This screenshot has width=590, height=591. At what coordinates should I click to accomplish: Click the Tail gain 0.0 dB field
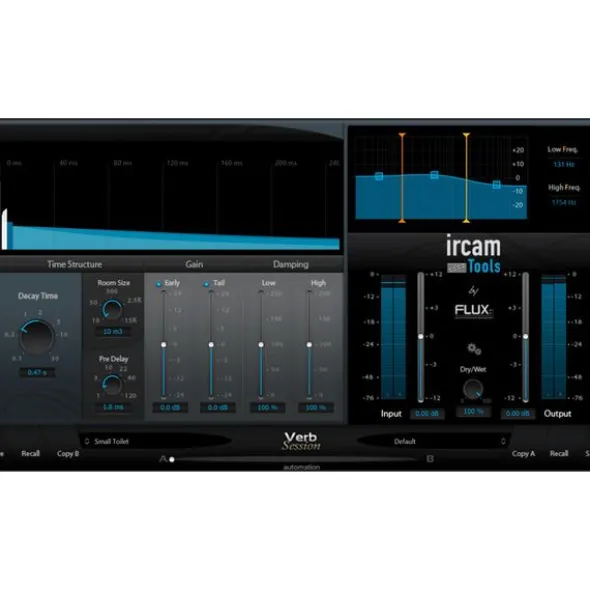coord(218,407)
